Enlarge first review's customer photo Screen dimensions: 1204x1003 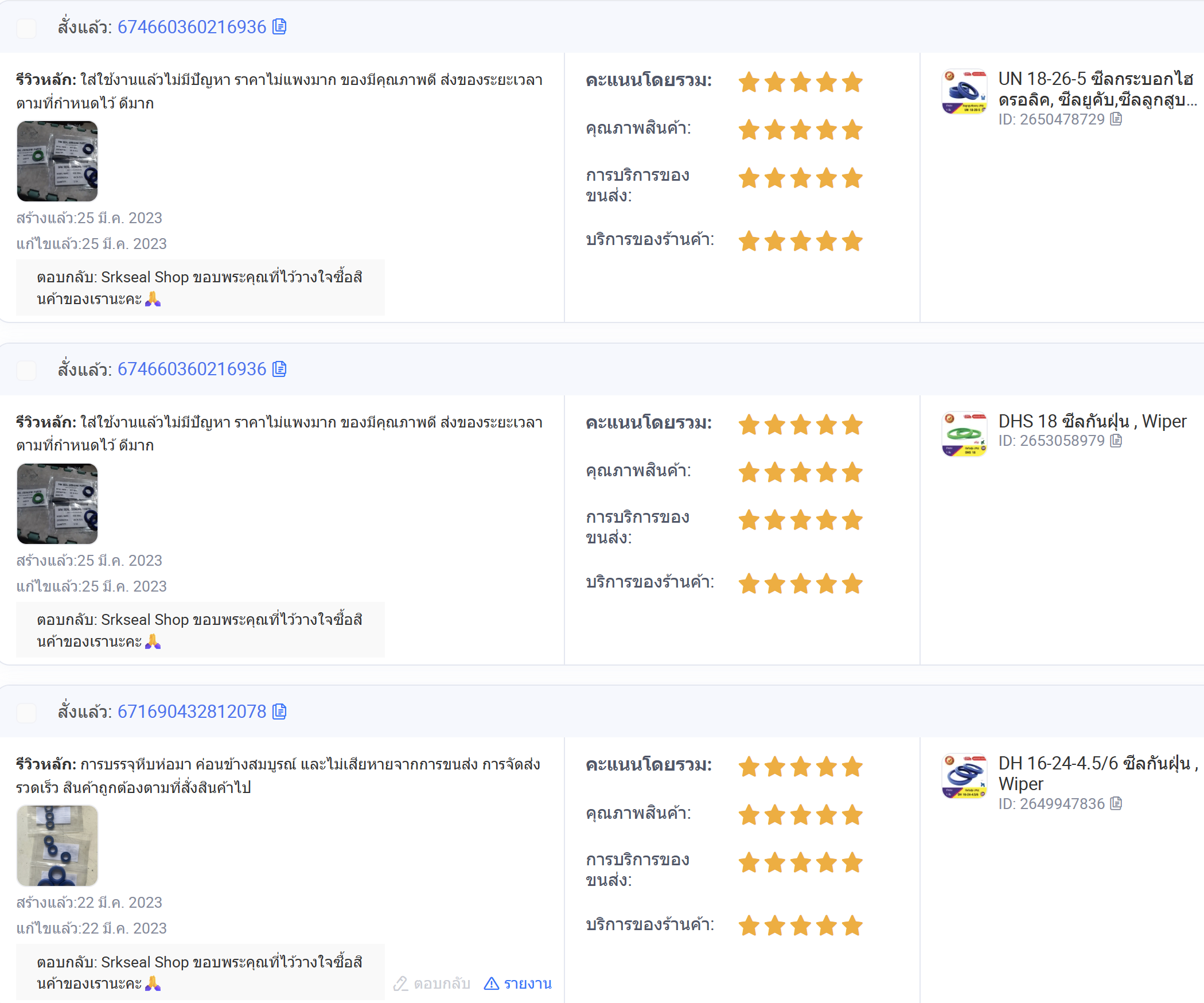57,161
